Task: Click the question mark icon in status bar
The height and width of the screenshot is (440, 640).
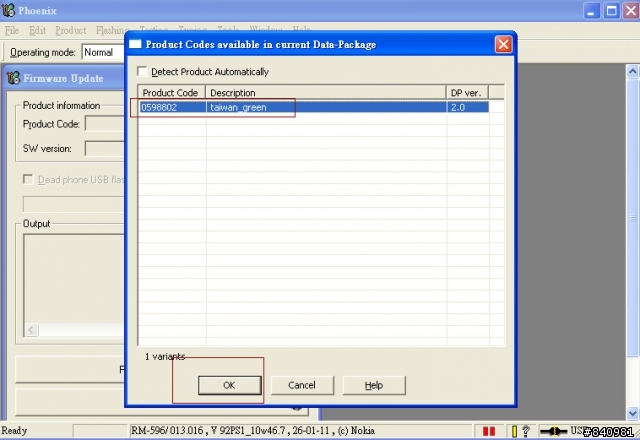Action: coord(526,431)
